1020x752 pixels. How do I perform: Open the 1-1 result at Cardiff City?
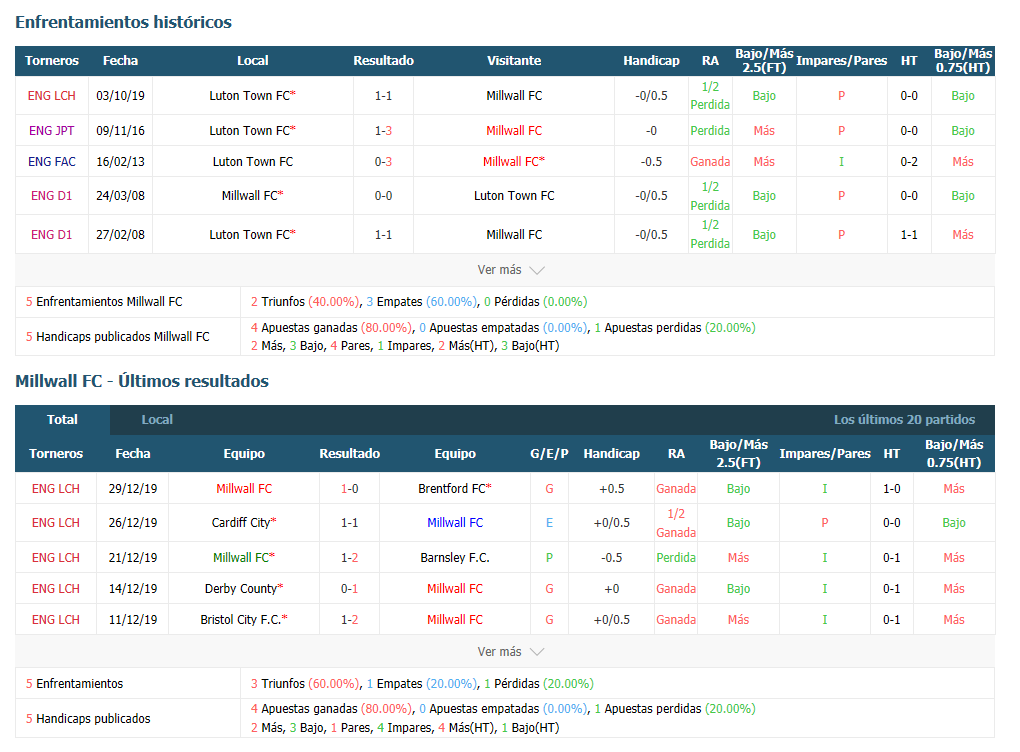point(349,522)
